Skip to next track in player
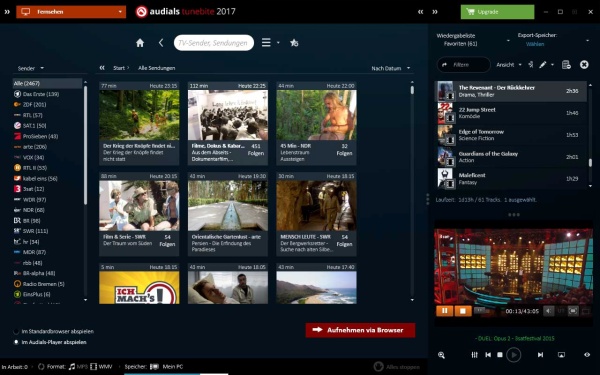600x375 pixels. pos(540,355)
